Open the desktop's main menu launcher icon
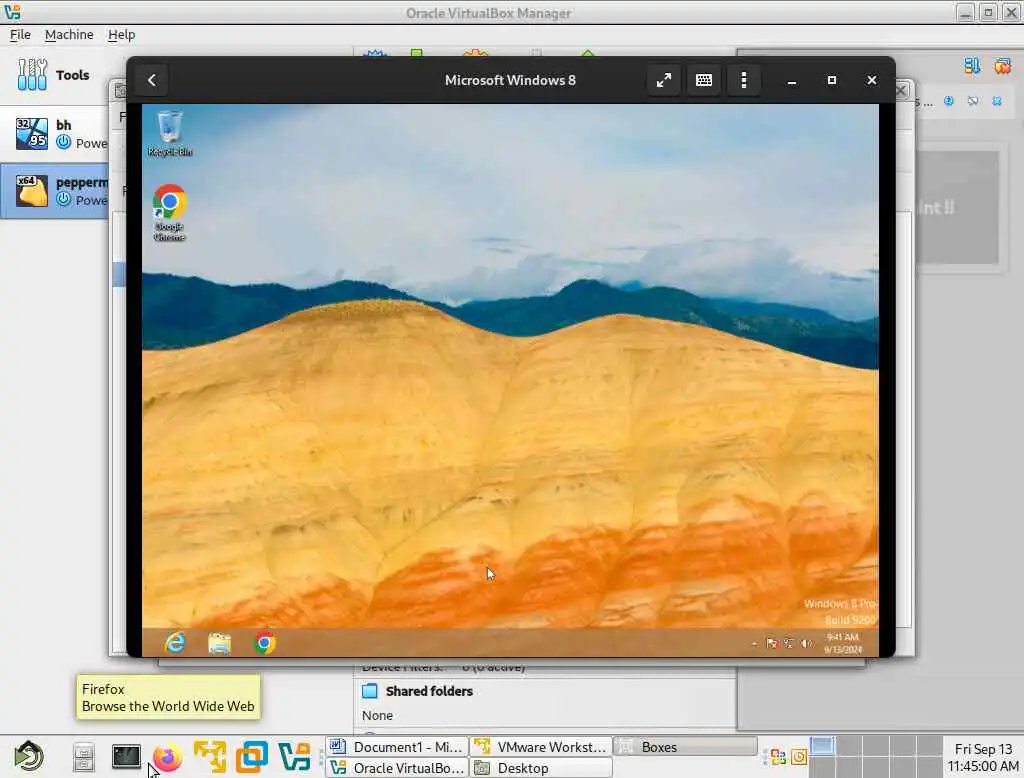1024x778 pixels. pyautogui.click(x=29, y=756)
